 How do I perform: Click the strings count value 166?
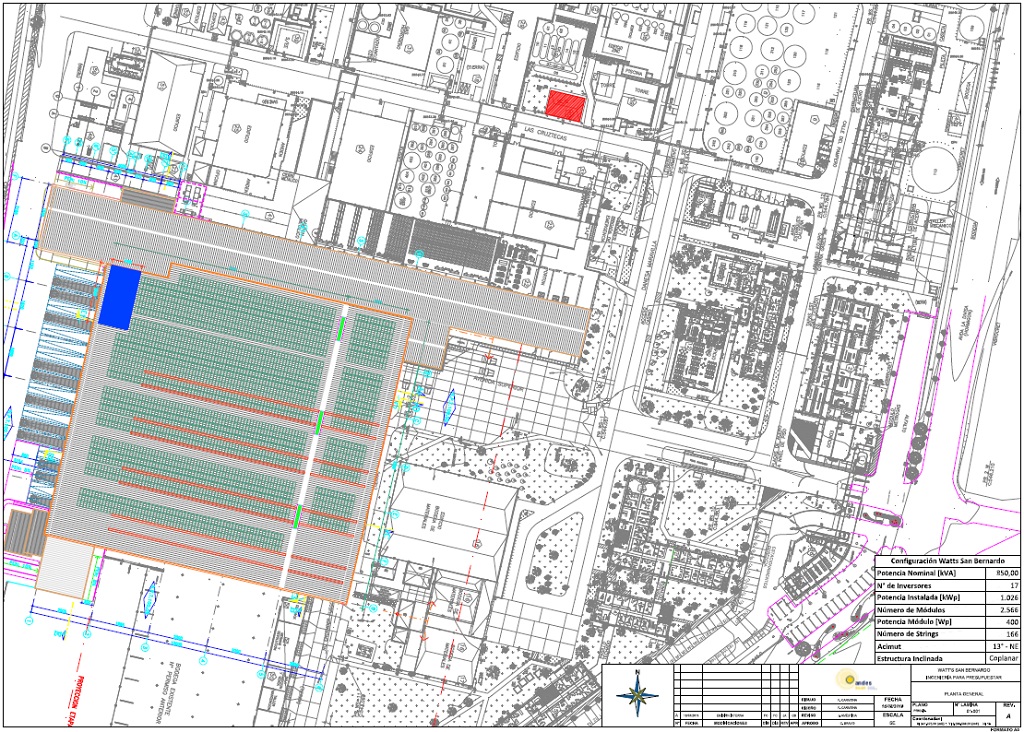click(x=1012, y=634)
